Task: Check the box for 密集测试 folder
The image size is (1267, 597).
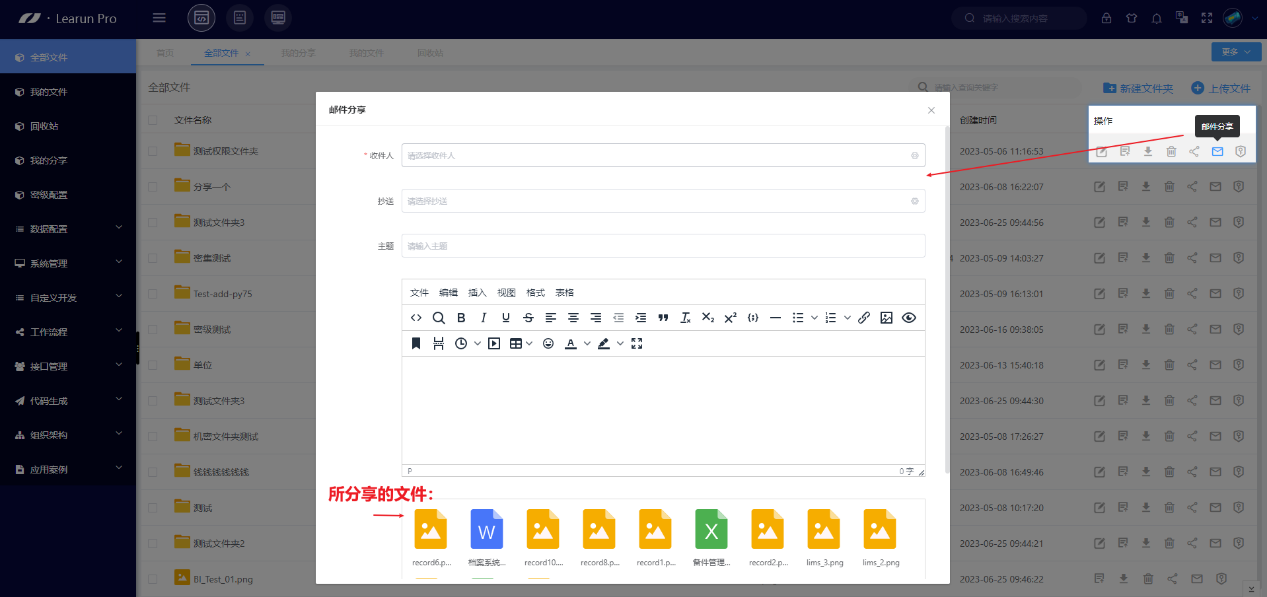Action: (x=153, y=258)
